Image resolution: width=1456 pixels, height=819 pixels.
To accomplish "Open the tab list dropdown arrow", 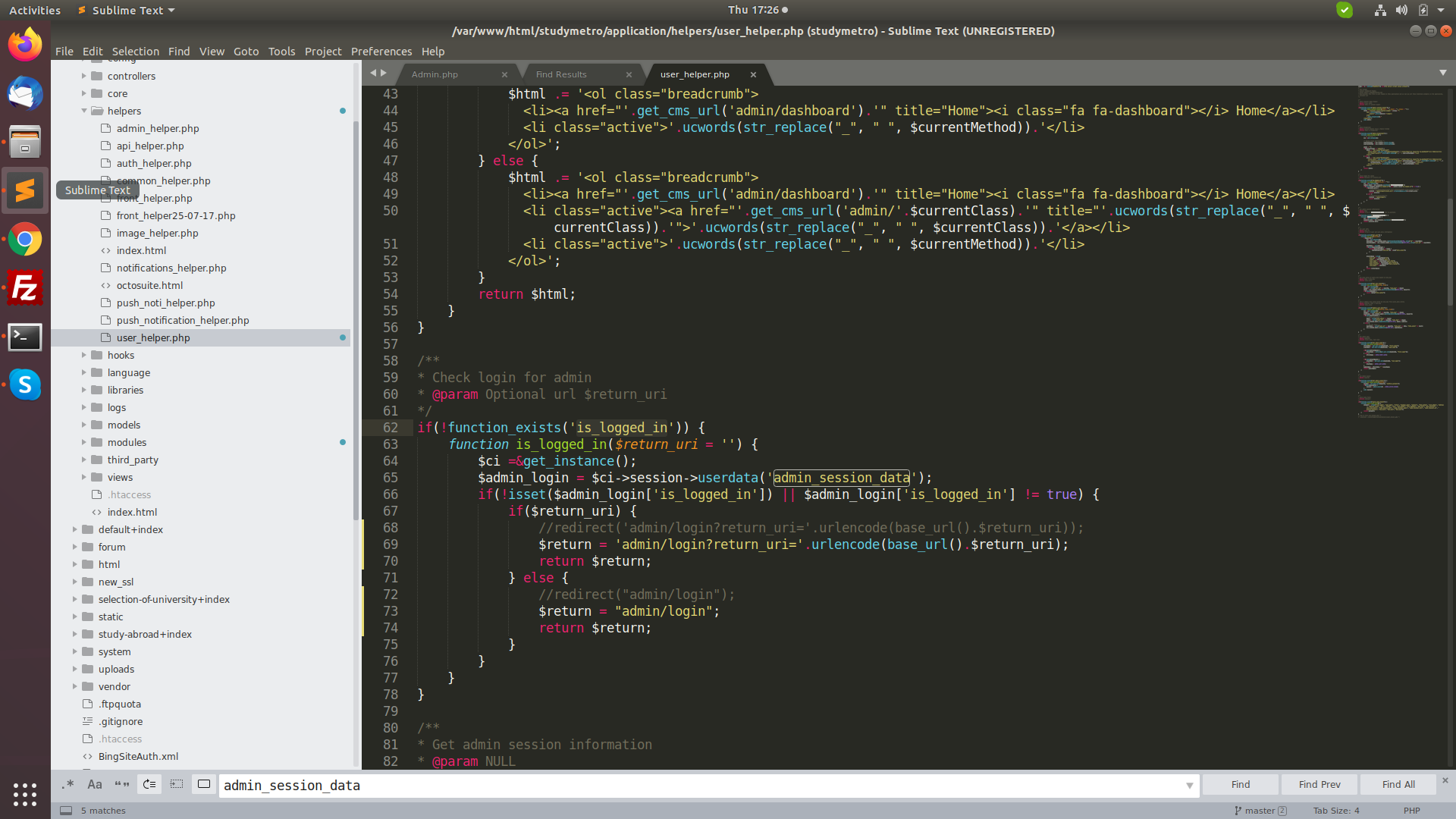I will point(1443,73).
